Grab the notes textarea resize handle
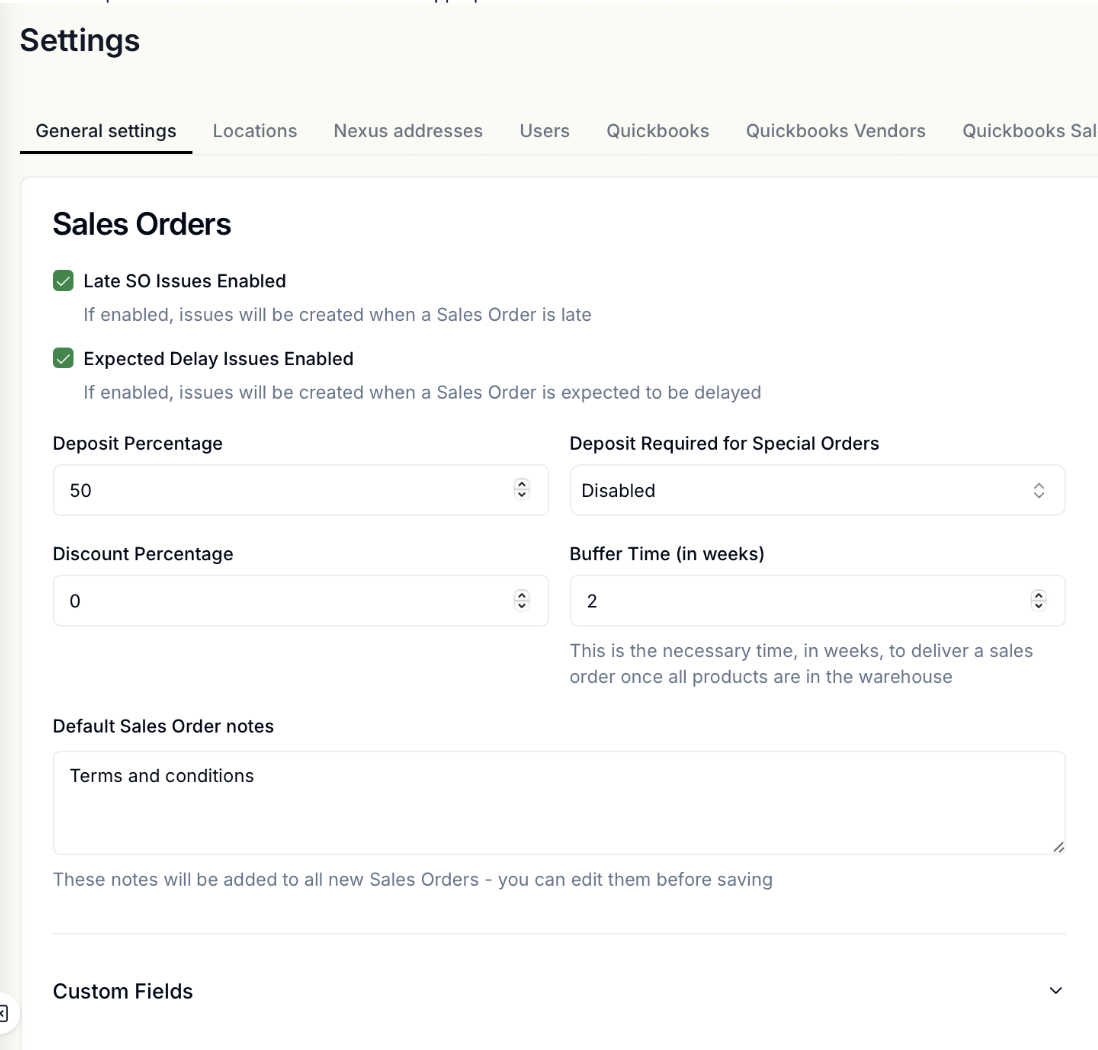 pyautogui.click(x=1058, y=847)
